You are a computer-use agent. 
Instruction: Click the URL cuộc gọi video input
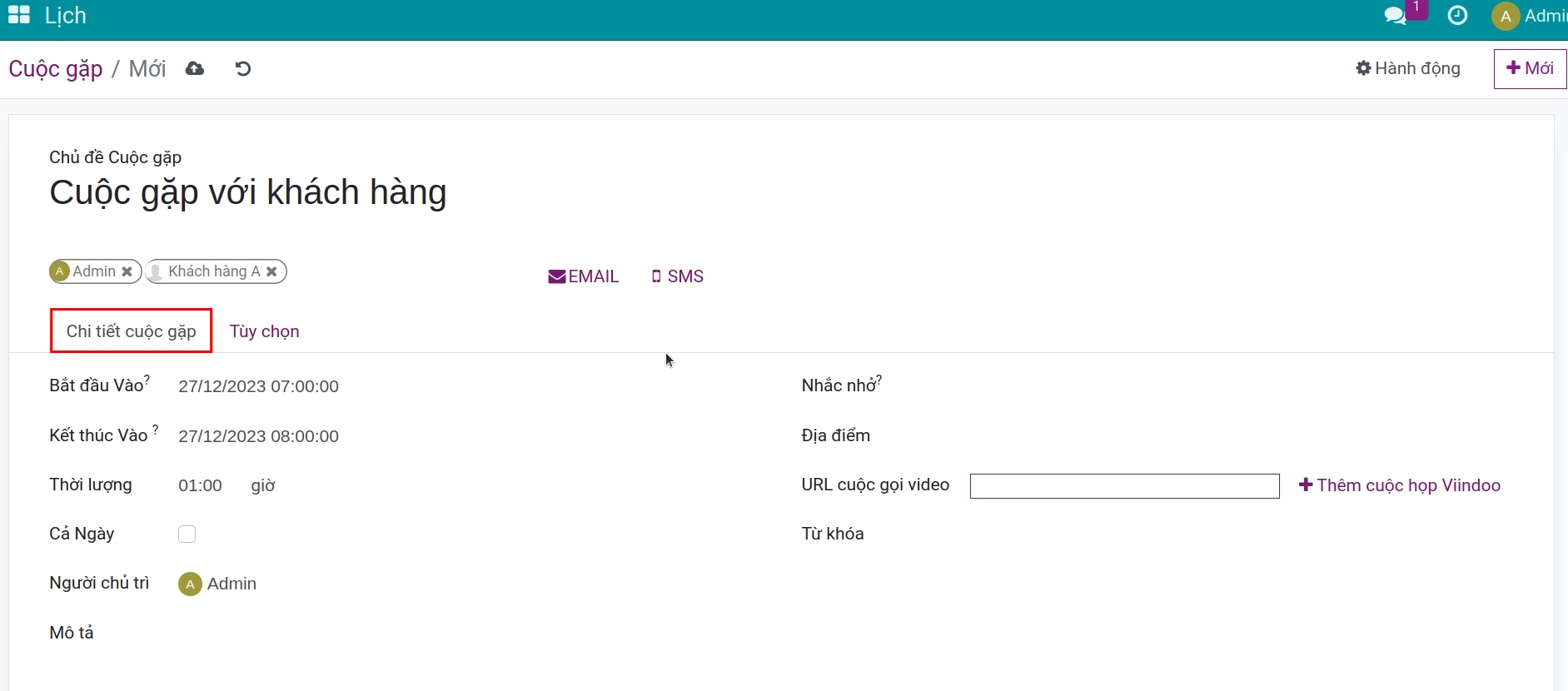coord(1124,486)
